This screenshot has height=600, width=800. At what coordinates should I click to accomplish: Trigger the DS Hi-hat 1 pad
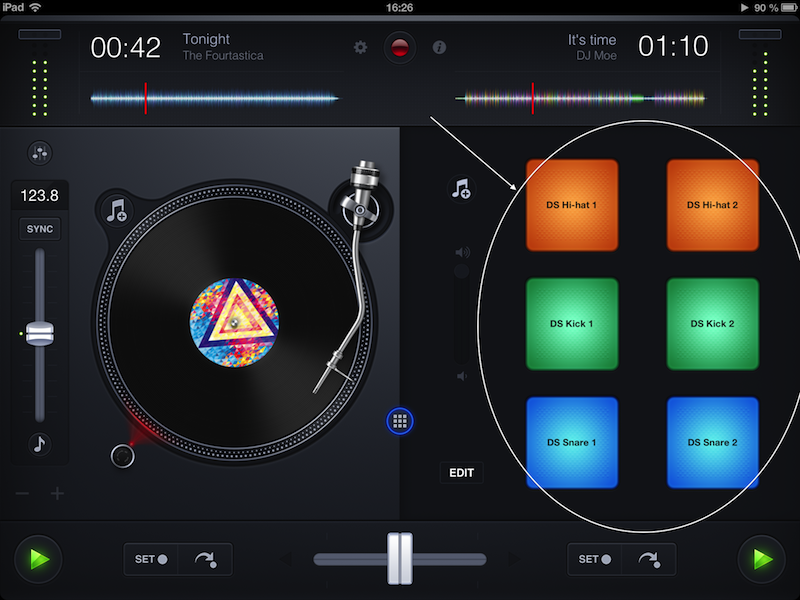[x=572, y=205]
